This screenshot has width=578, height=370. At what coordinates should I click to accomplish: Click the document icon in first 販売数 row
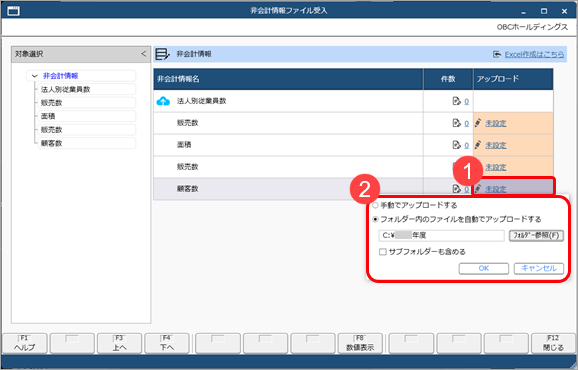pos(456,123)
